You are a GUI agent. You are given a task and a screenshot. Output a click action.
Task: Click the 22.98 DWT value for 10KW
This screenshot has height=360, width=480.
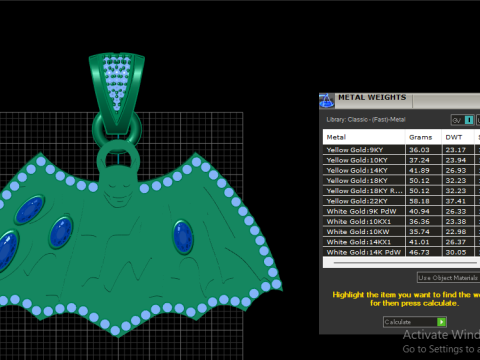tap(456, 232)
